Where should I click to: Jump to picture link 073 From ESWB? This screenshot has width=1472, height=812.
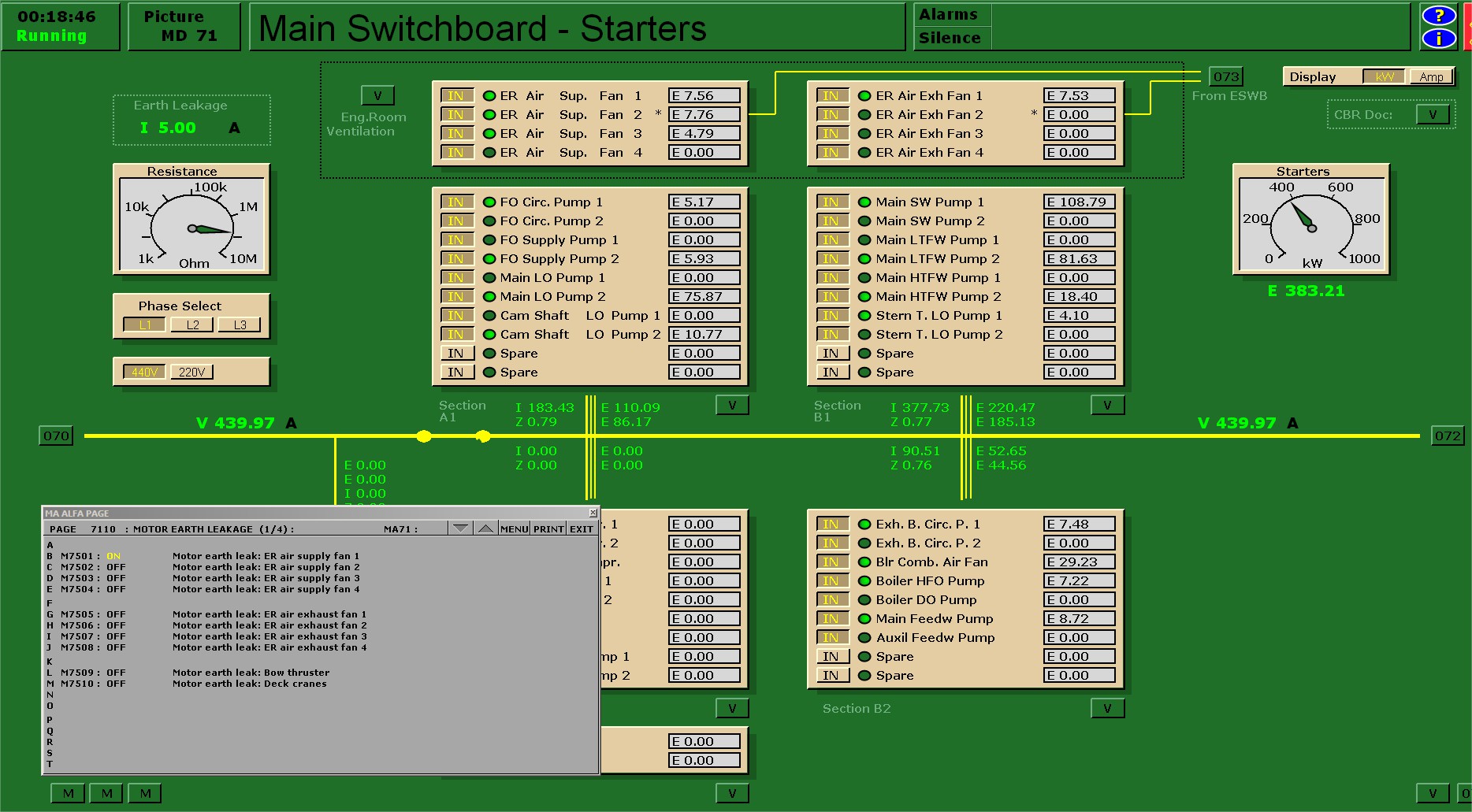1226,76
